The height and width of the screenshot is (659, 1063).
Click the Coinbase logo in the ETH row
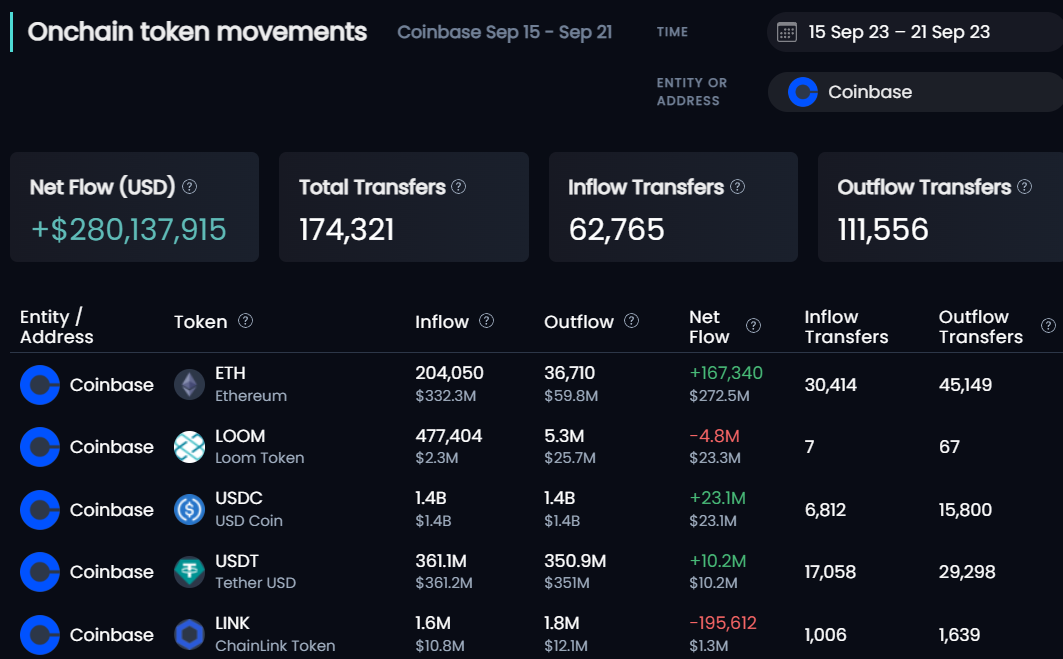pyautogui.click(x=40, y=385)
